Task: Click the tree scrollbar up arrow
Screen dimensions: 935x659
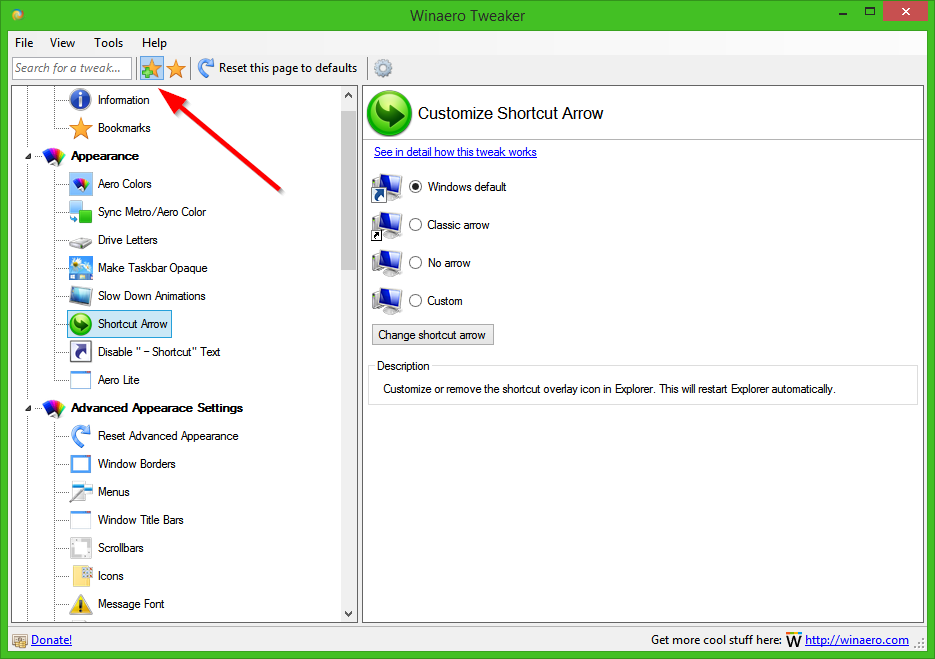Action: point(349,95)
